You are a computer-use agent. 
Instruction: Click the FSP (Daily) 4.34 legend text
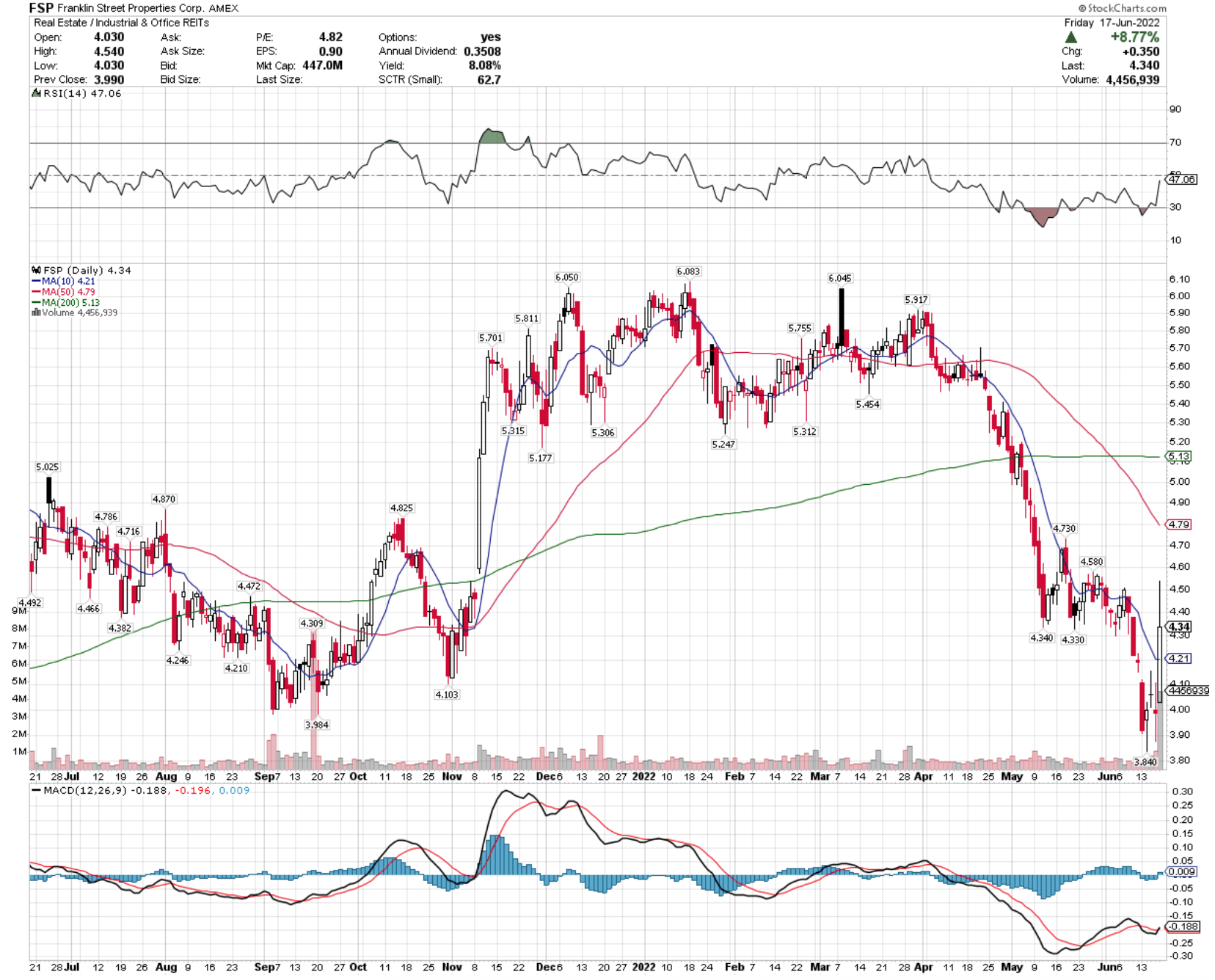pos(87,270)
